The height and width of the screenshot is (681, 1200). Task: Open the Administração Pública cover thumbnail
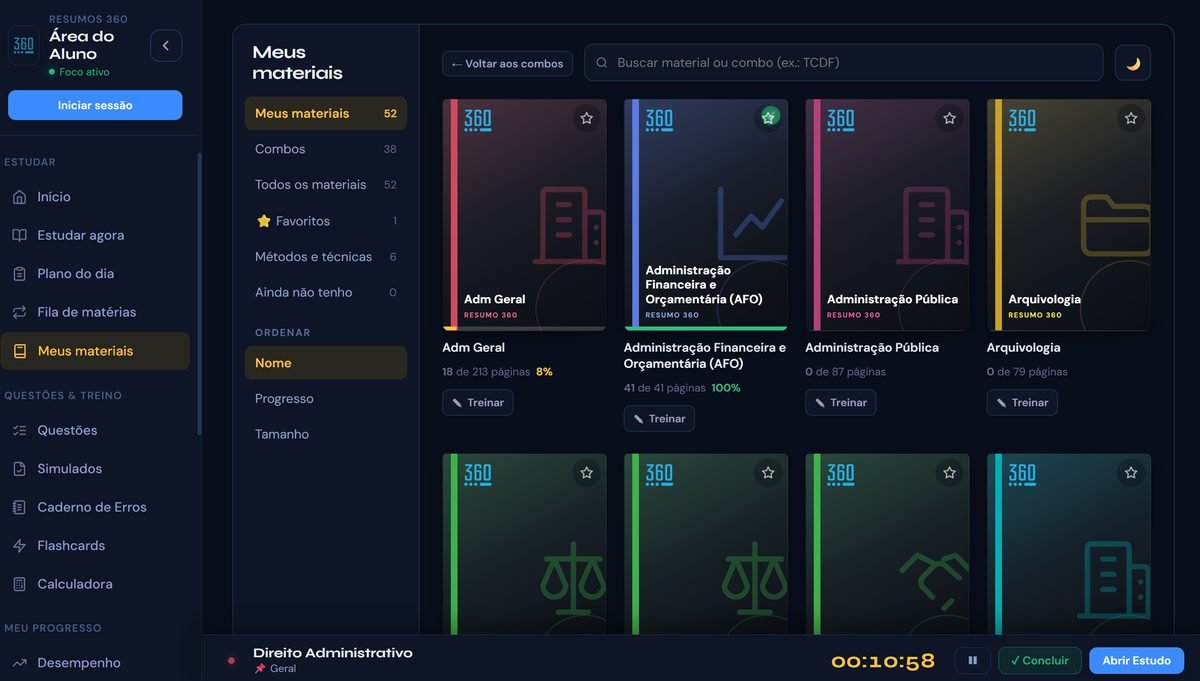(887, 214)
